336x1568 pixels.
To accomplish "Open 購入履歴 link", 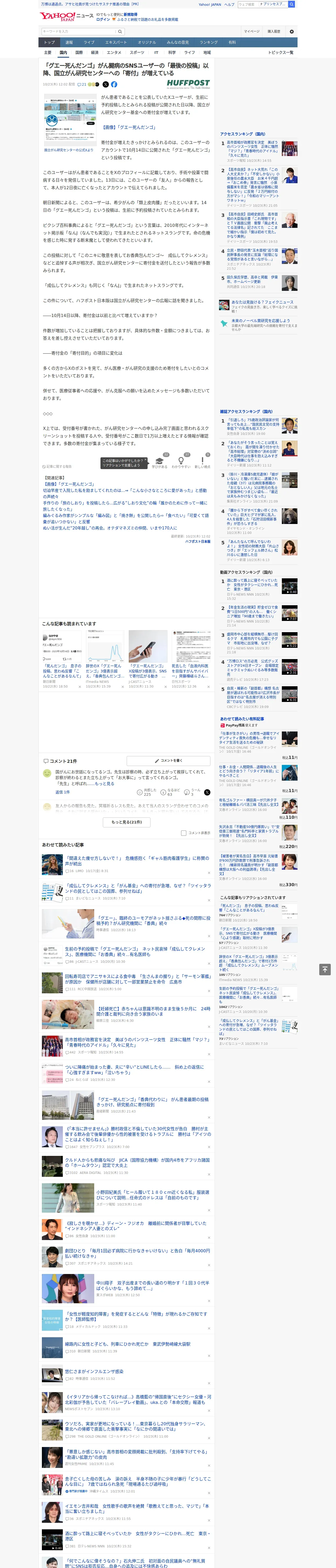I will (274, 31).
